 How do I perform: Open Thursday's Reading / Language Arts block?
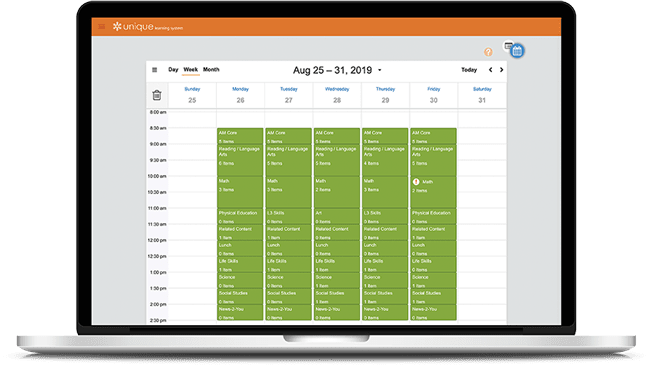385,160
